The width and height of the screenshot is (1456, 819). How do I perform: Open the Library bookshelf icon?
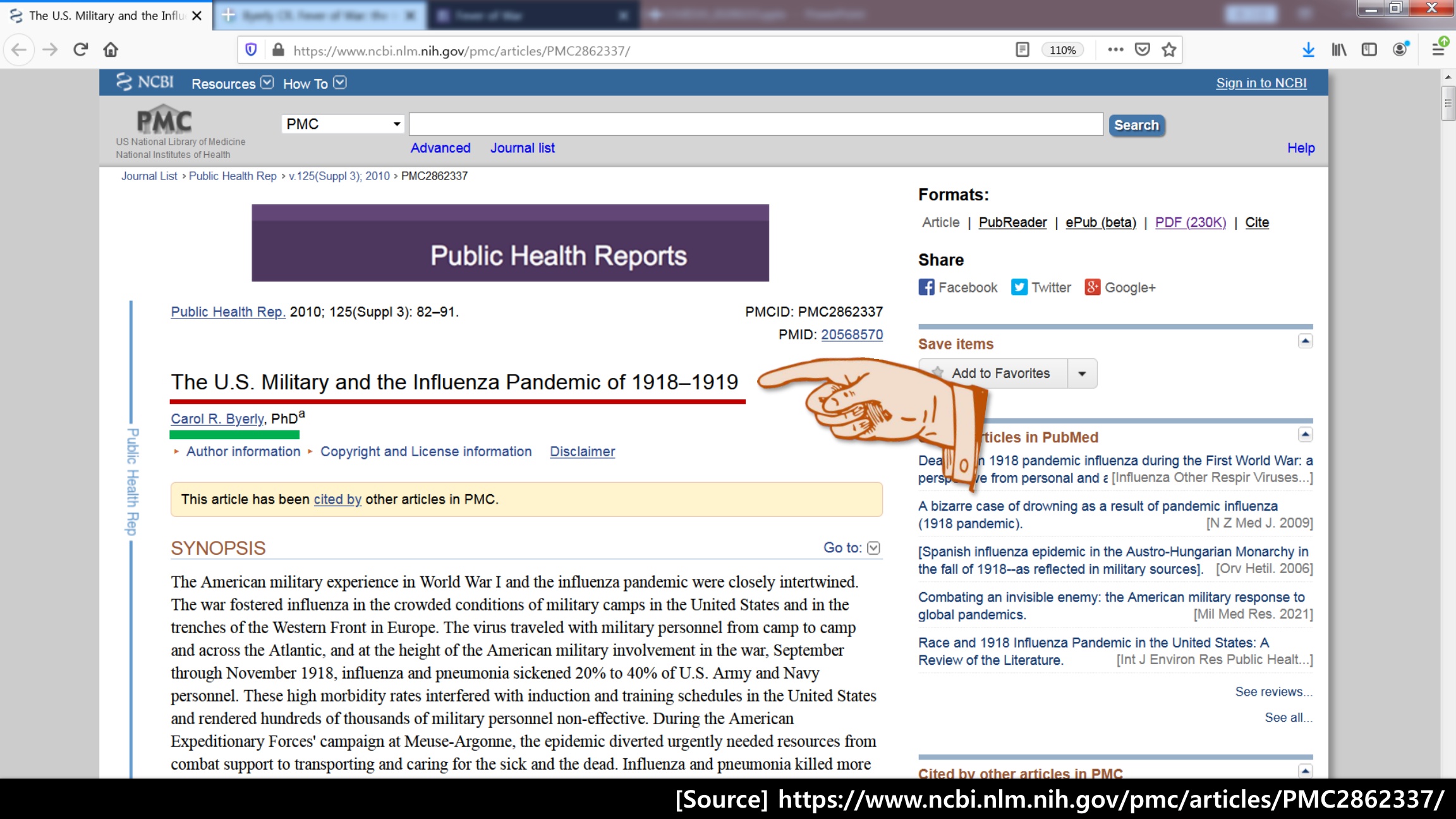[1338, 50]
